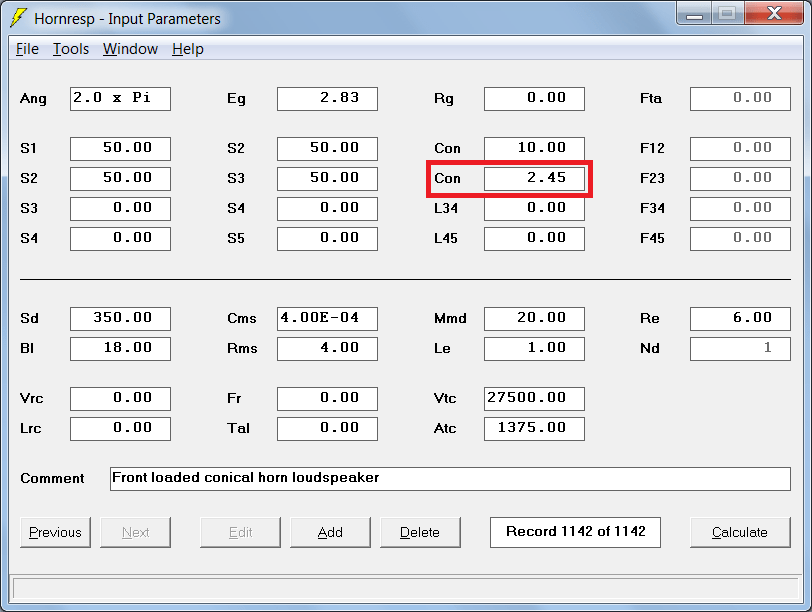This screenshot has width=812, height=612.
Task: Click the Vtc field with 27500.00
Action: tap(534, 399)
